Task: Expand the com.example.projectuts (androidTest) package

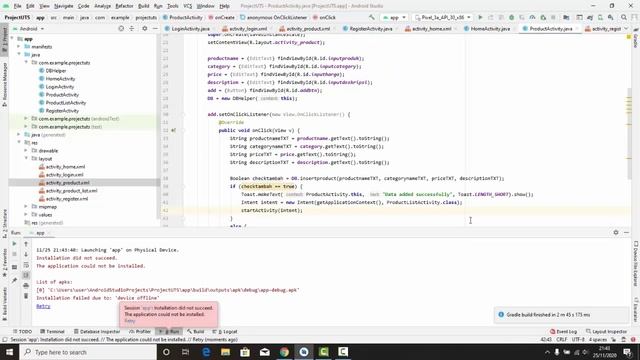Action: (26, 118)
